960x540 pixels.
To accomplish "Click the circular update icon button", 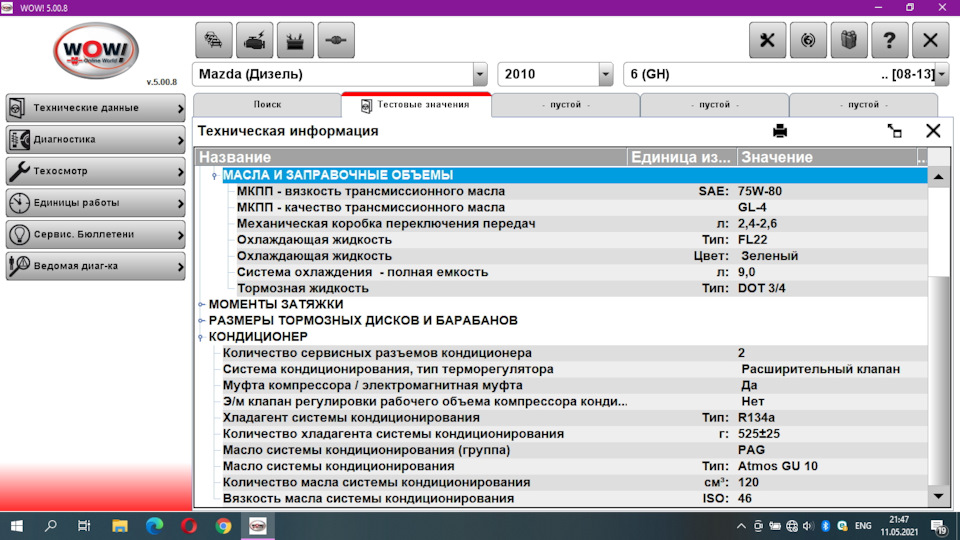I will [x=808, y=40].
